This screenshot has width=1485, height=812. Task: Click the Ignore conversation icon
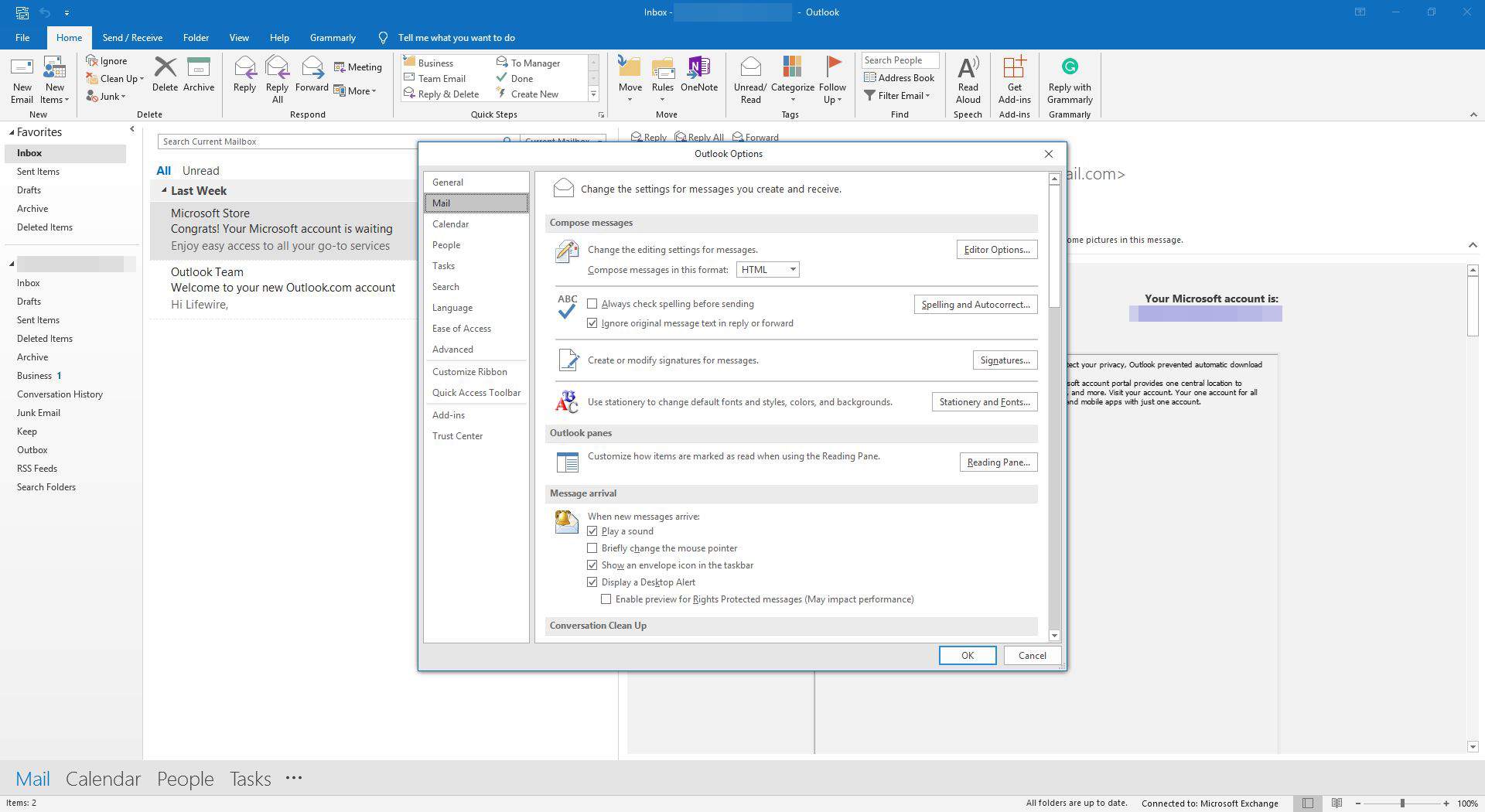click(x=92, y=60)
